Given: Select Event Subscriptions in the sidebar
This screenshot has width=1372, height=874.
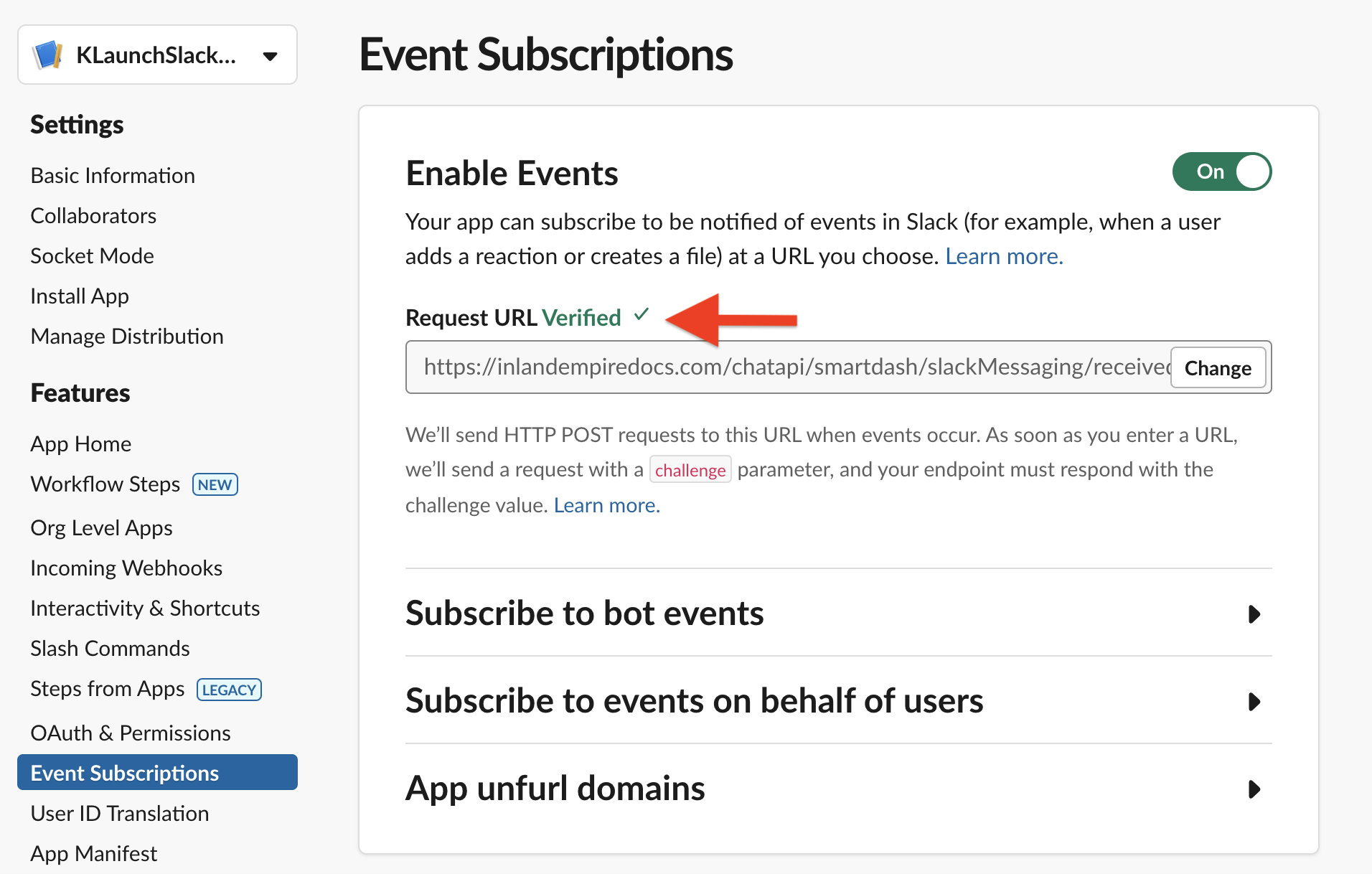Looking at the screenshot, I should click(x=125, y=773).
